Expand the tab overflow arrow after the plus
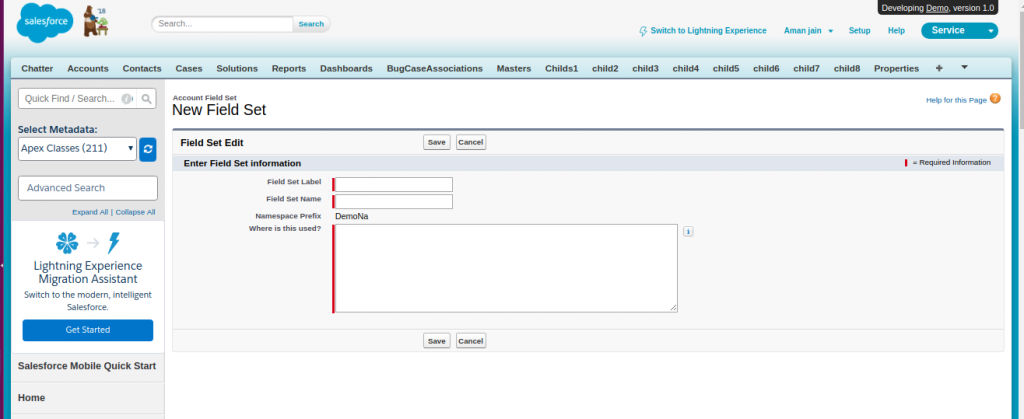This screenshot has width=1024, height=419. (964, 68)
